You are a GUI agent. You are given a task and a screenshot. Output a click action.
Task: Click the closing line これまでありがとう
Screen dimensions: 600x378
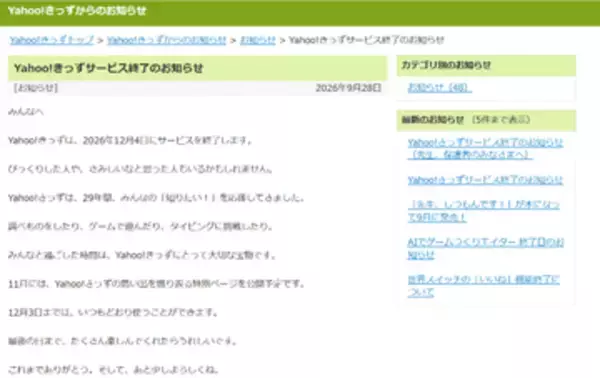coord(113,370)
